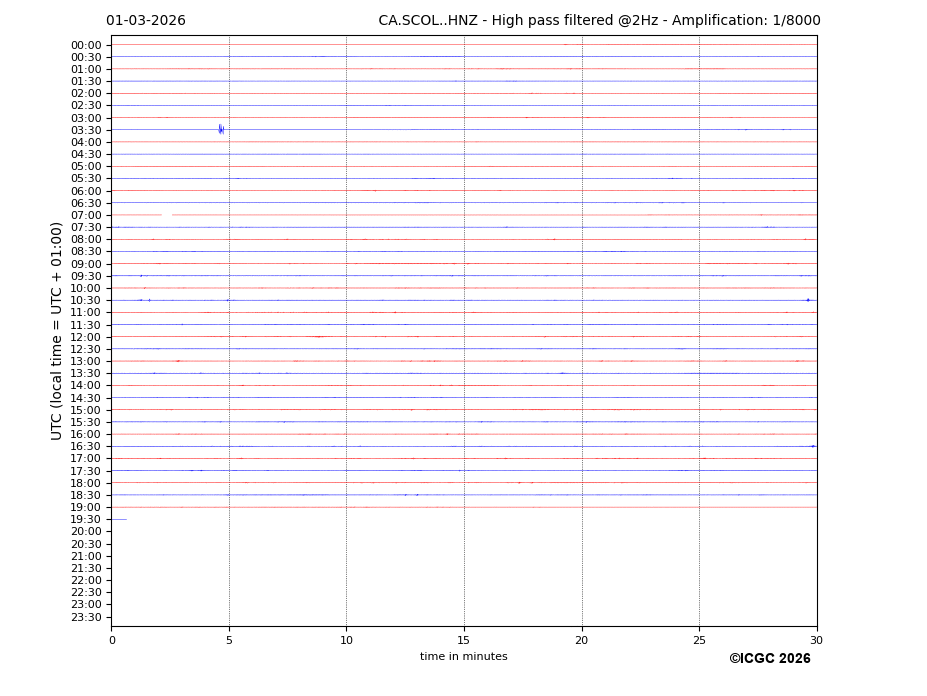Click the vertical UTC local time axis label
927x696 pixels.
[57, 331]
